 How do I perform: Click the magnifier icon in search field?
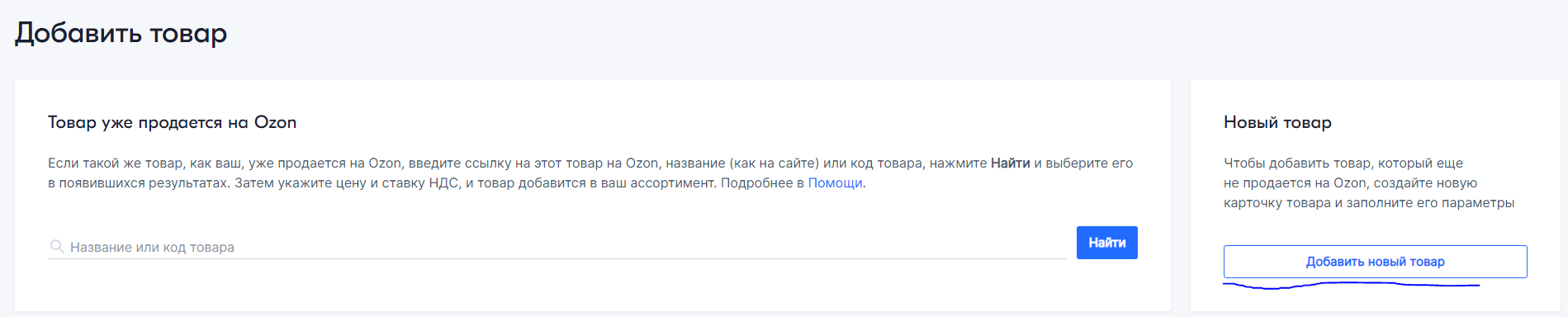coord(57,247)
